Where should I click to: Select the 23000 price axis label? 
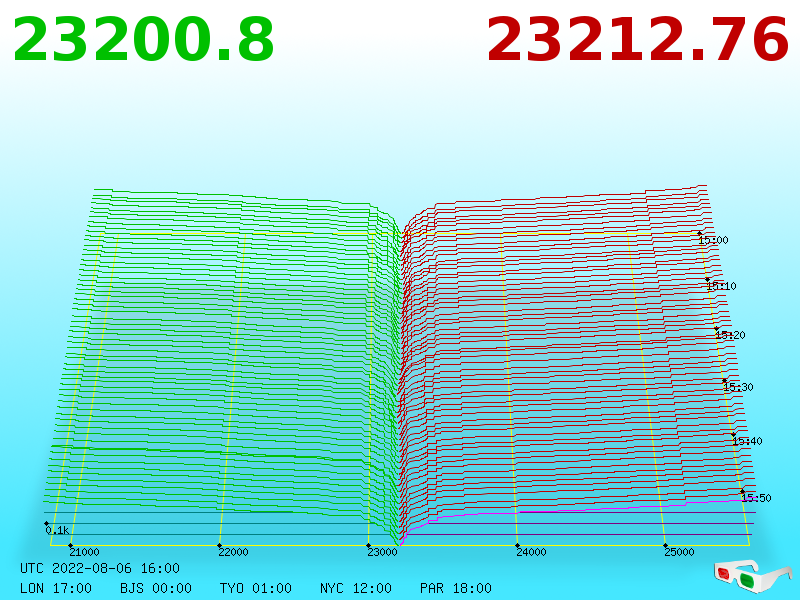pos(382,552)
